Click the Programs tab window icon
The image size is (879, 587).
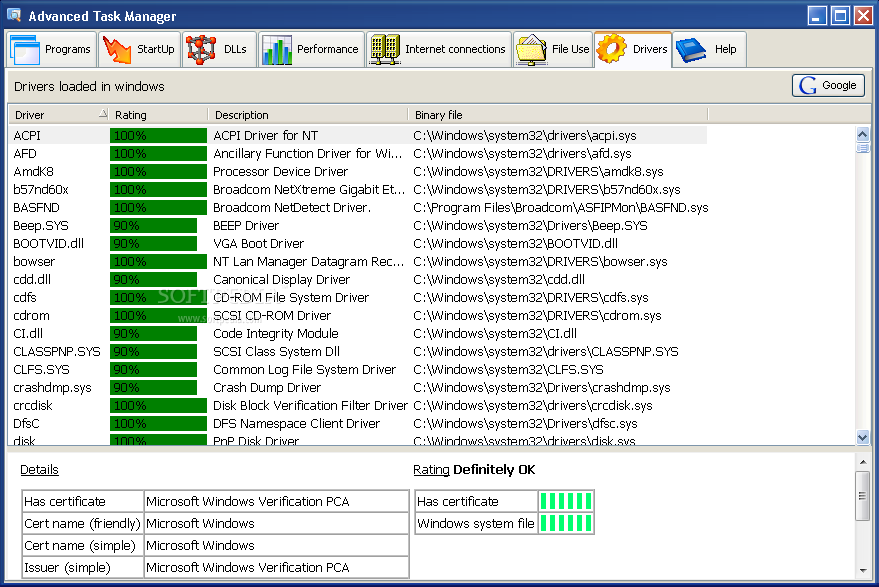[25, 49]
